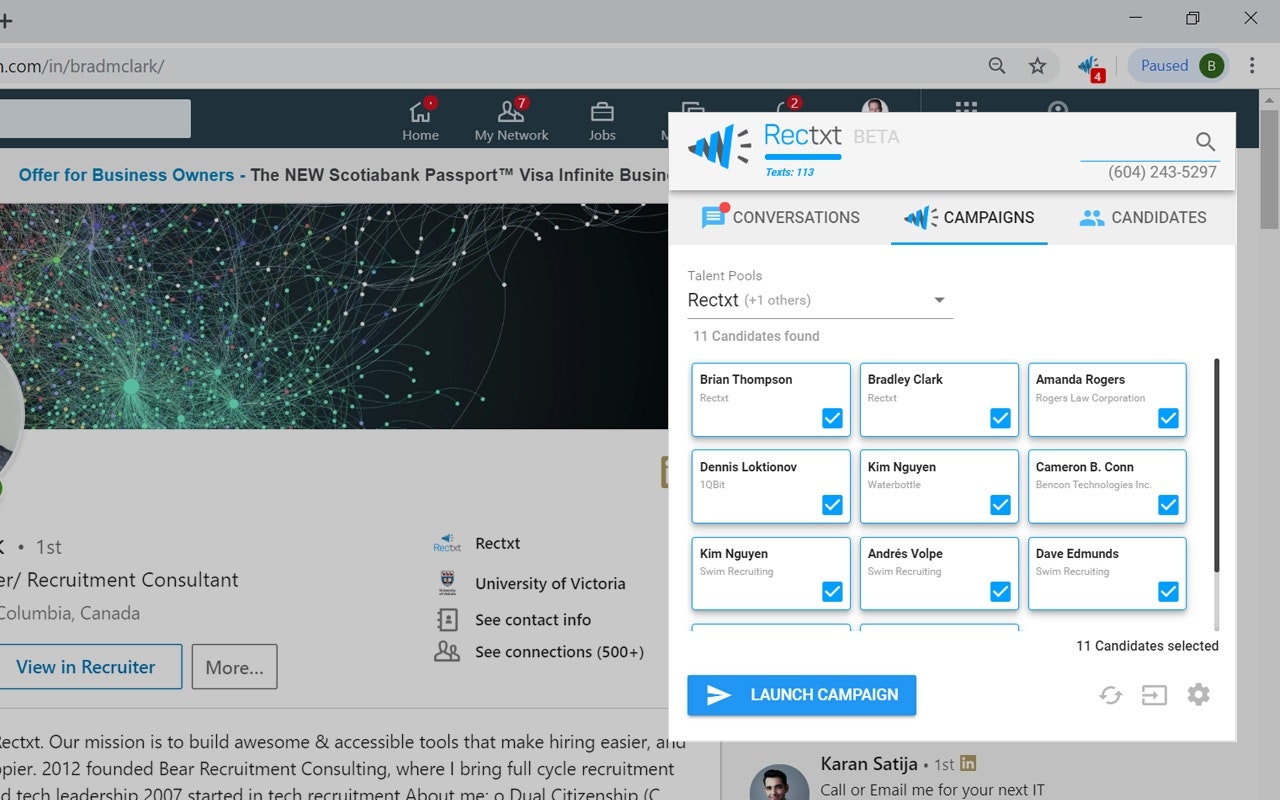Click LinkedIn badge next to Karan Satija
Image resolution: width=1280 pixels, height=800 pixels.
[968, 764]
